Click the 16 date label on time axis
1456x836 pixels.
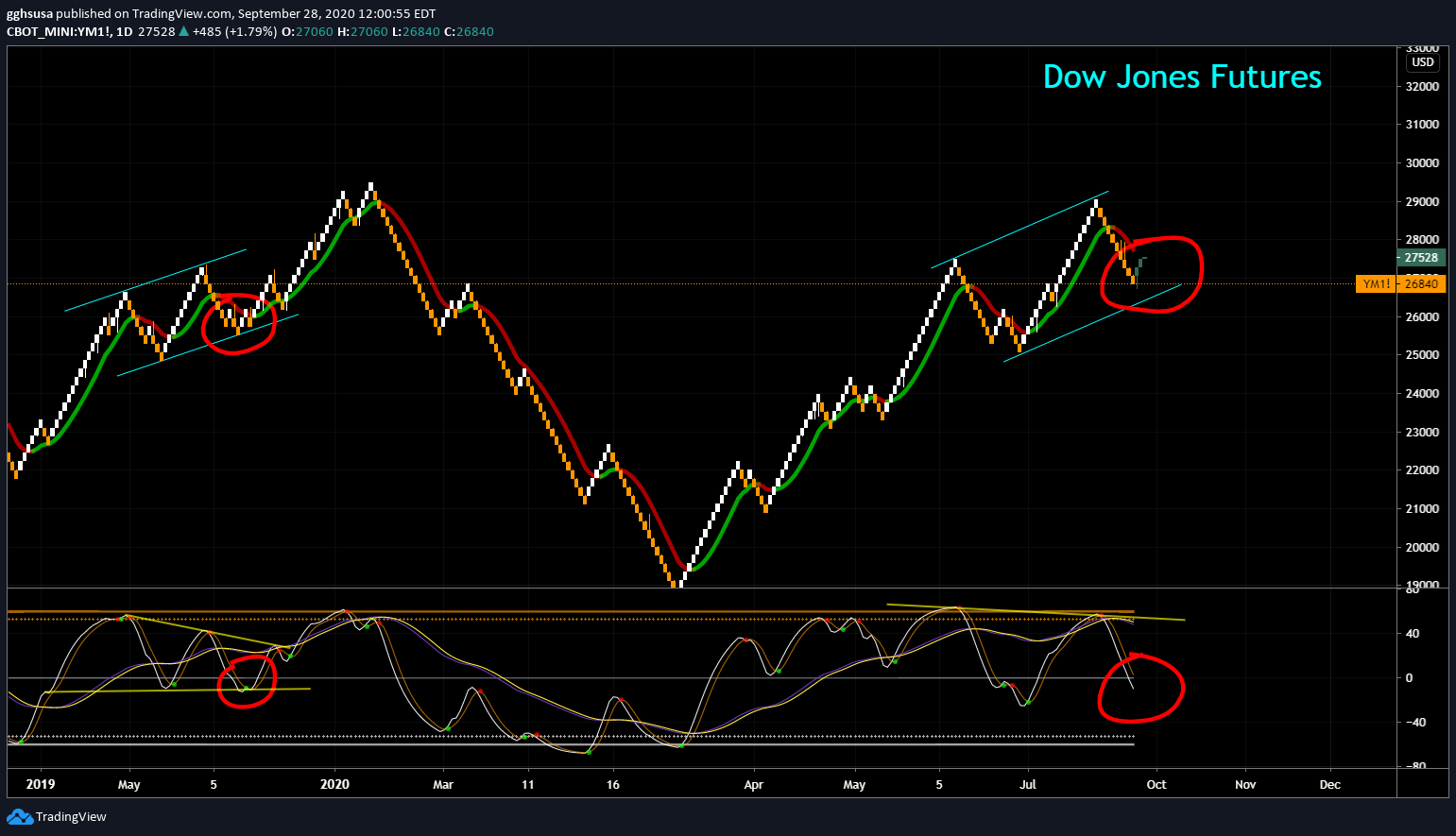point(613,784)
